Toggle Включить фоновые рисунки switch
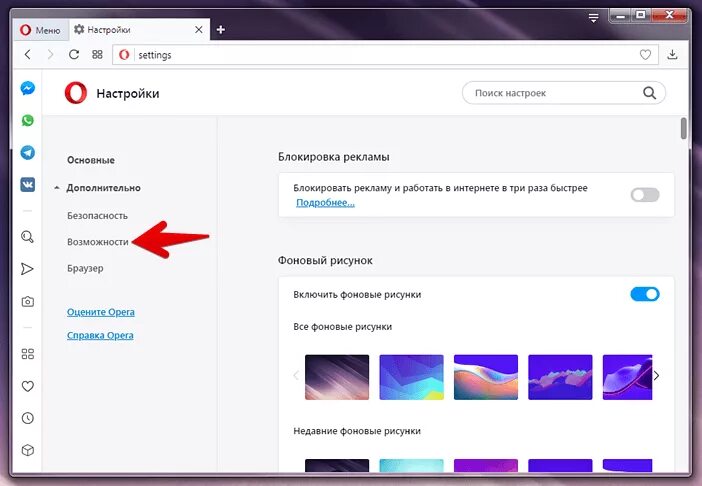This screenshot has width=702, height=486. coord(645,294)
